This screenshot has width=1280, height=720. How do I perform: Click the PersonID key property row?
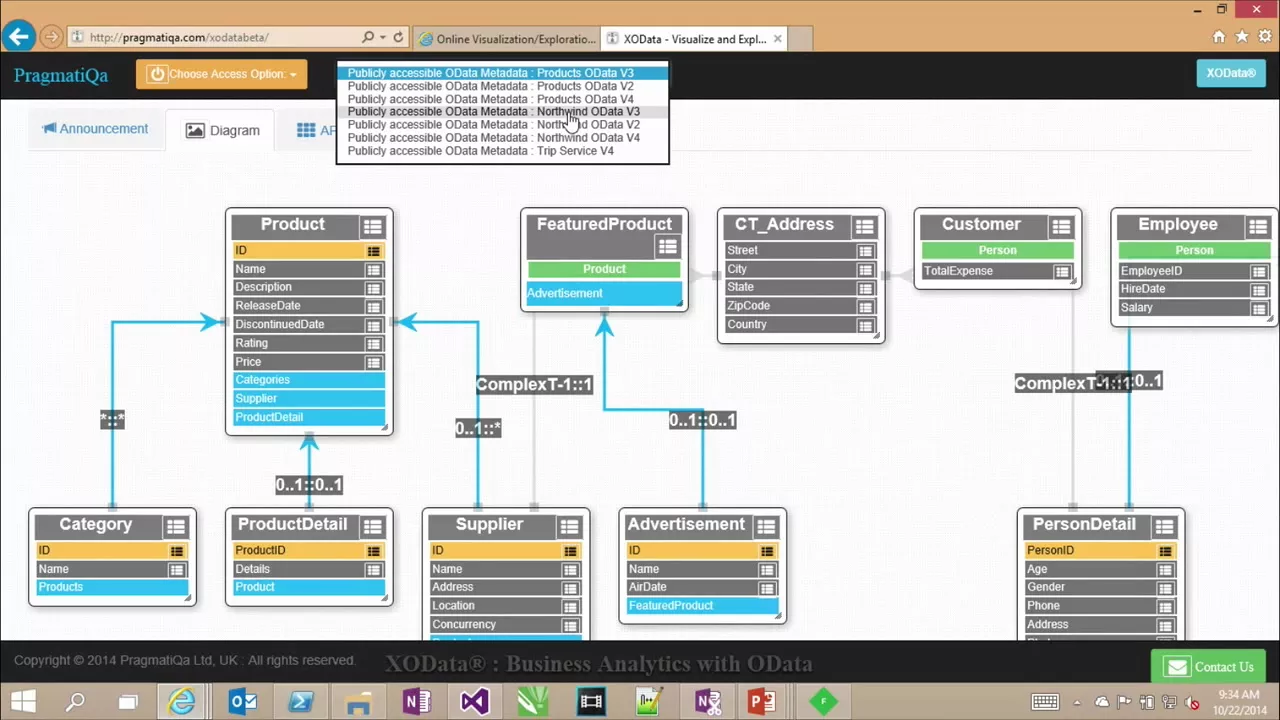(1100, 551)
